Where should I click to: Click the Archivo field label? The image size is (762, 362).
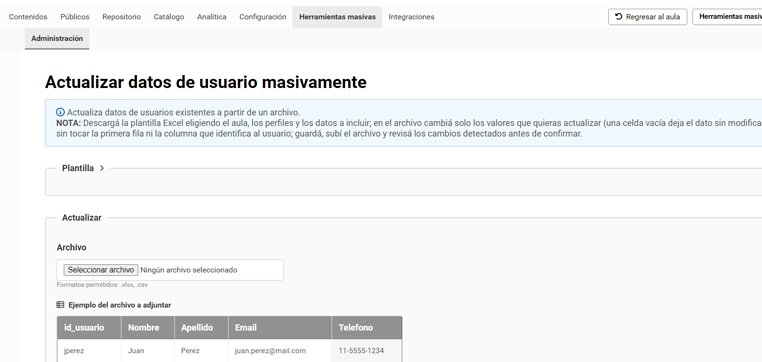71,247
